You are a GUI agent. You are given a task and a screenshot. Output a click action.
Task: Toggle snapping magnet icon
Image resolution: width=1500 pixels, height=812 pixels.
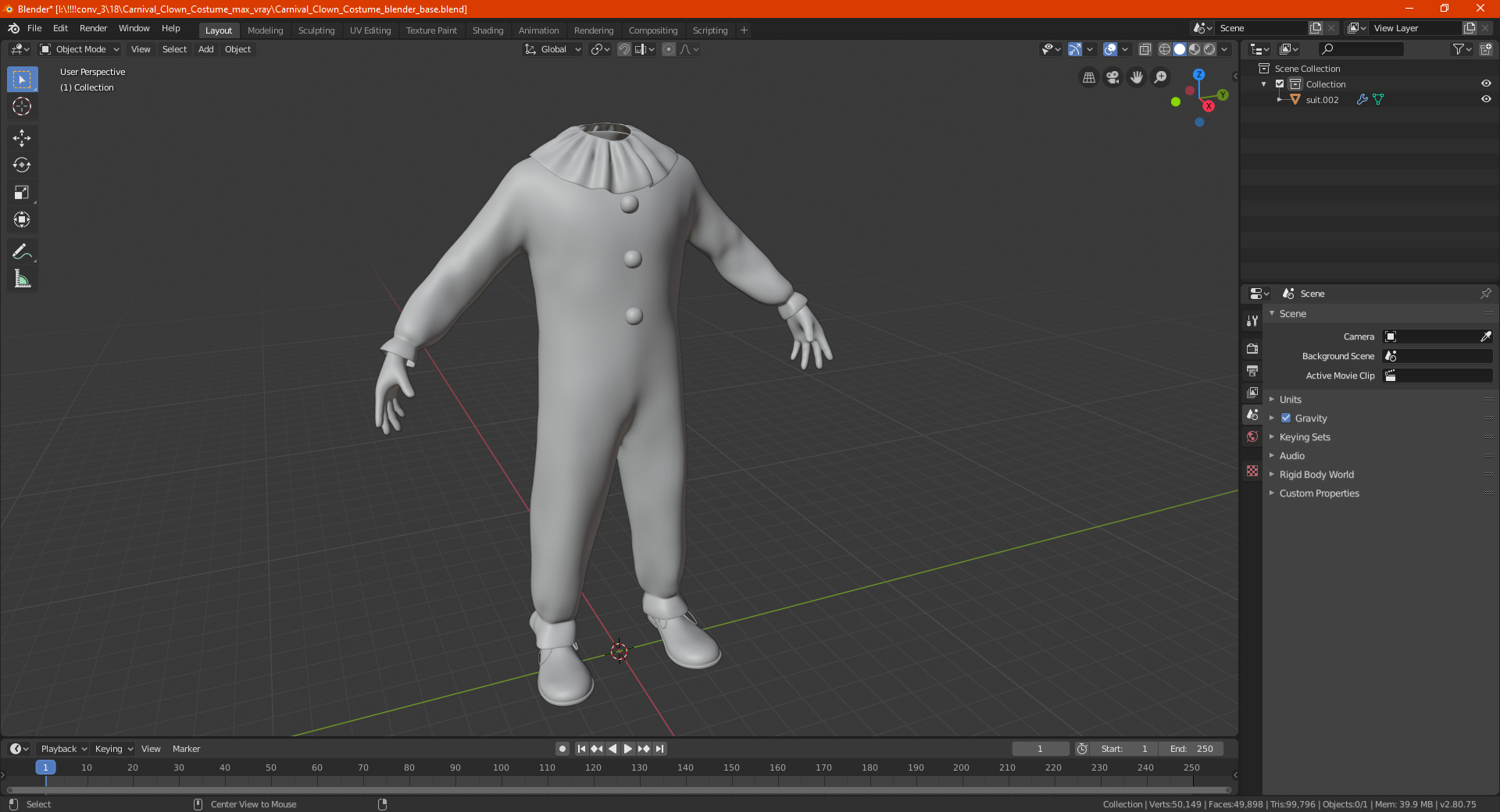[x=624, y=49]
